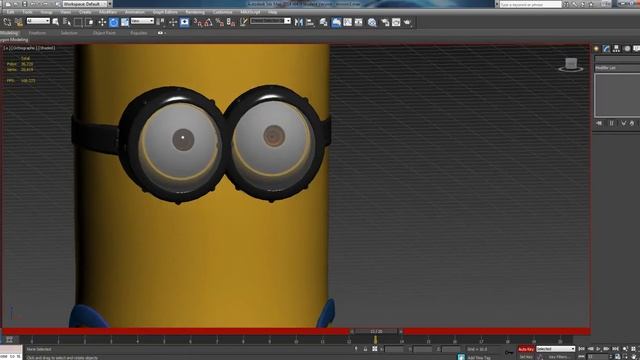Toggle Absolute/Offset transform type-in mode
The image size is (640, 360).
pos(375,349)
